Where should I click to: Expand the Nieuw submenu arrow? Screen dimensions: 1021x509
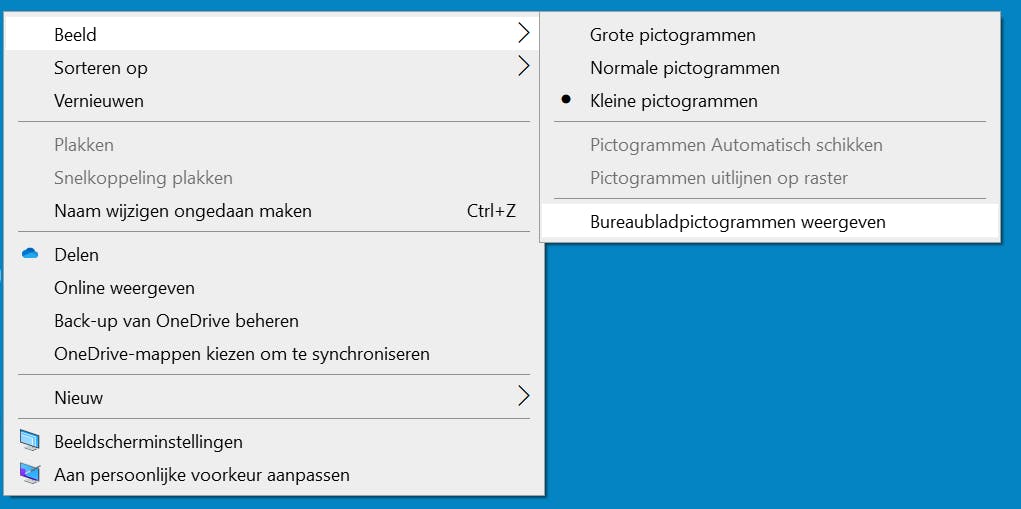tap(523, 397)
